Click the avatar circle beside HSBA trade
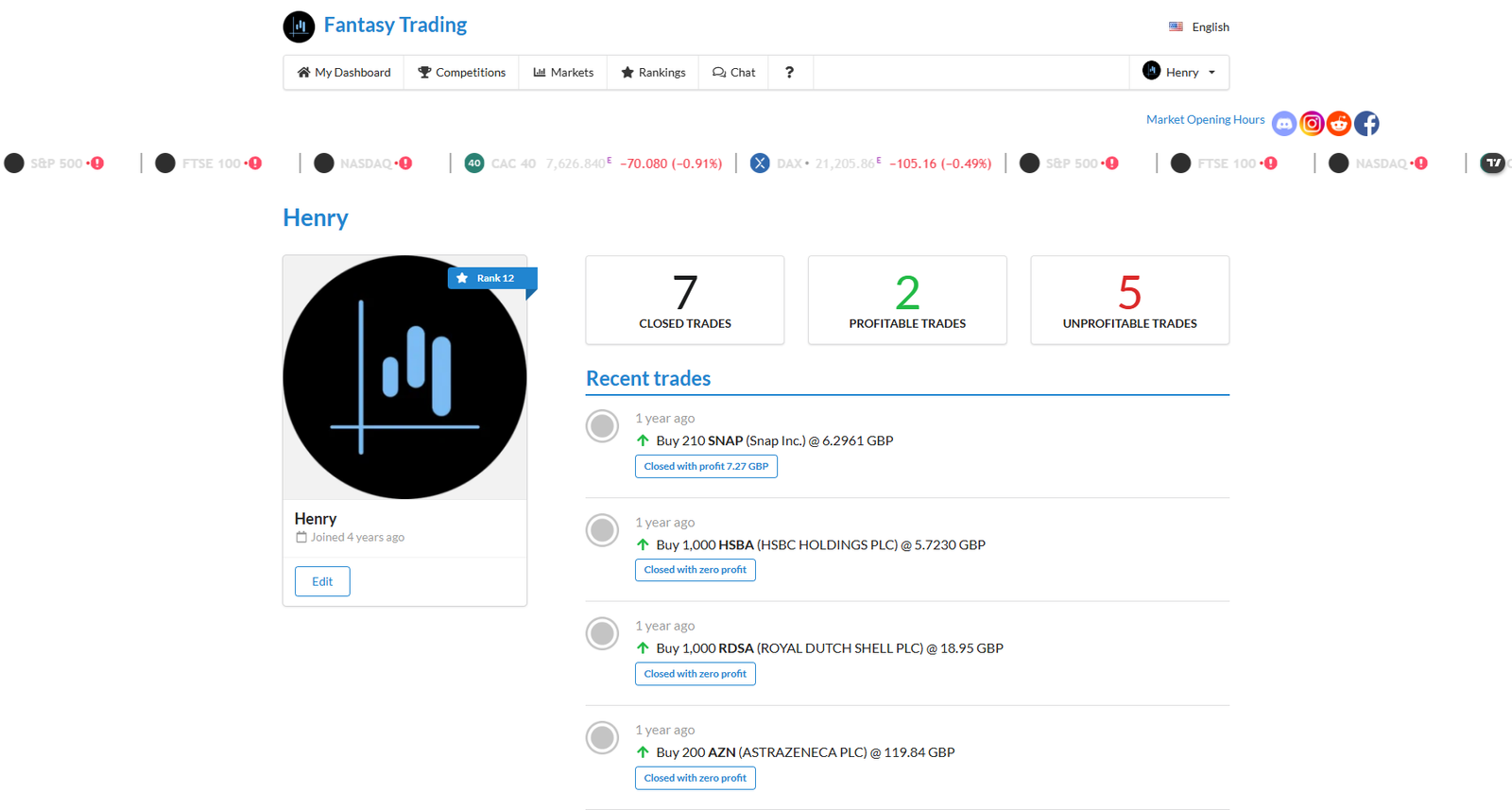Image resolution: width=1512 pixels, height=810 pixels. (602, 530)
